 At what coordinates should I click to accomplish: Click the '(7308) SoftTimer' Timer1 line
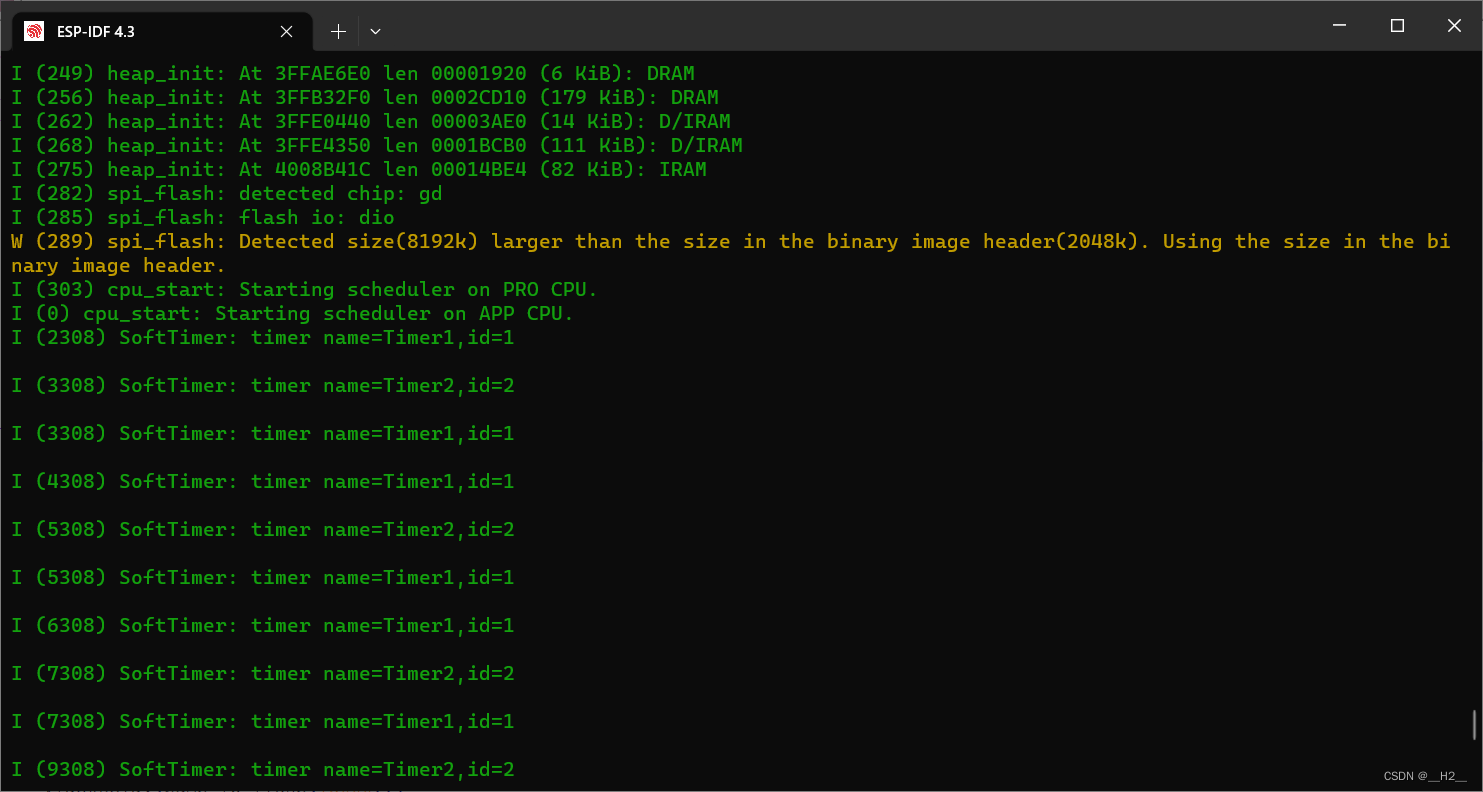(262, 721)
